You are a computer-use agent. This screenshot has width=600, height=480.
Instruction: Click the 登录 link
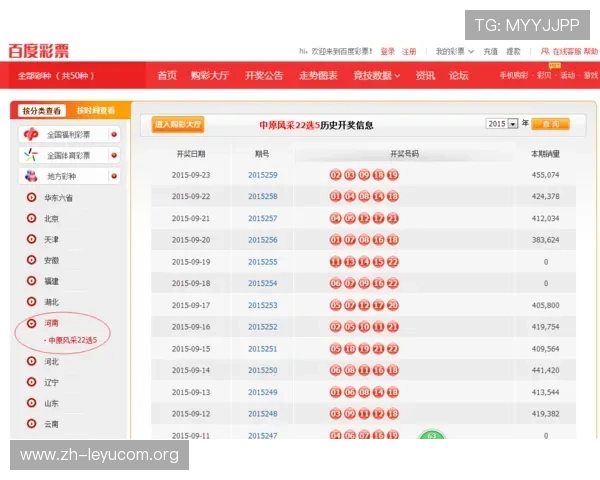(387, 51)
